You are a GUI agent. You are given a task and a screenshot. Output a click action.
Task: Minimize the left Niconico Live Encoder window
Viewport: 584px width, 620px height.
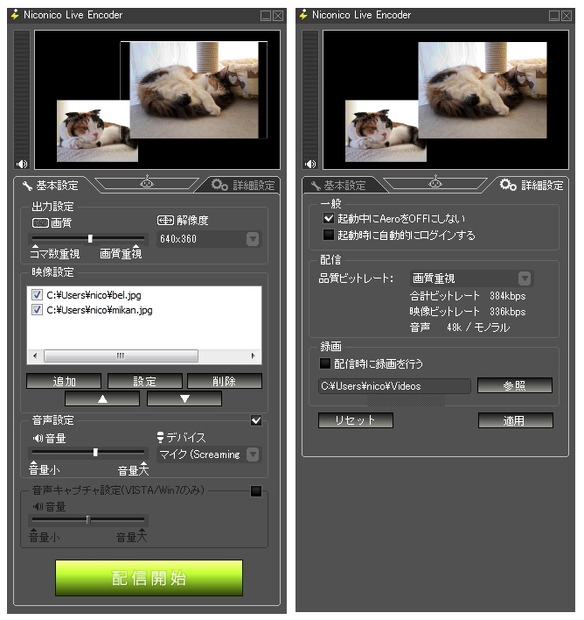[x=266, y=15]
